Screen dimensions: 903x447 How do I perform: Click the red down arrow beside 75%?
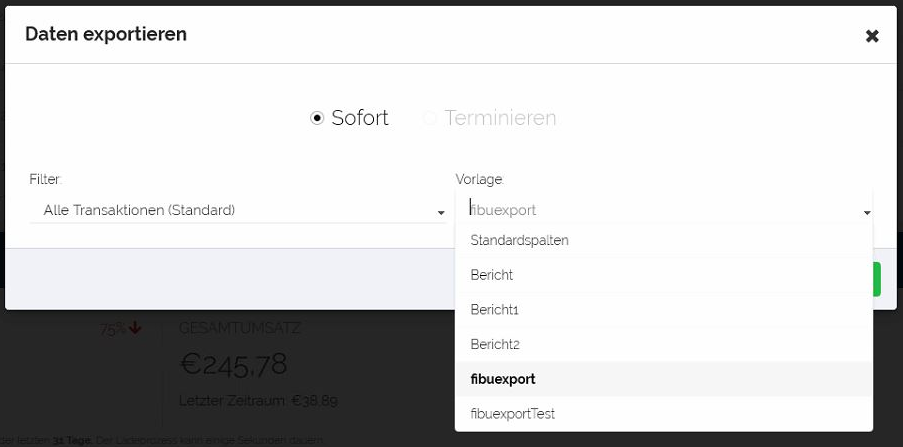135,328
